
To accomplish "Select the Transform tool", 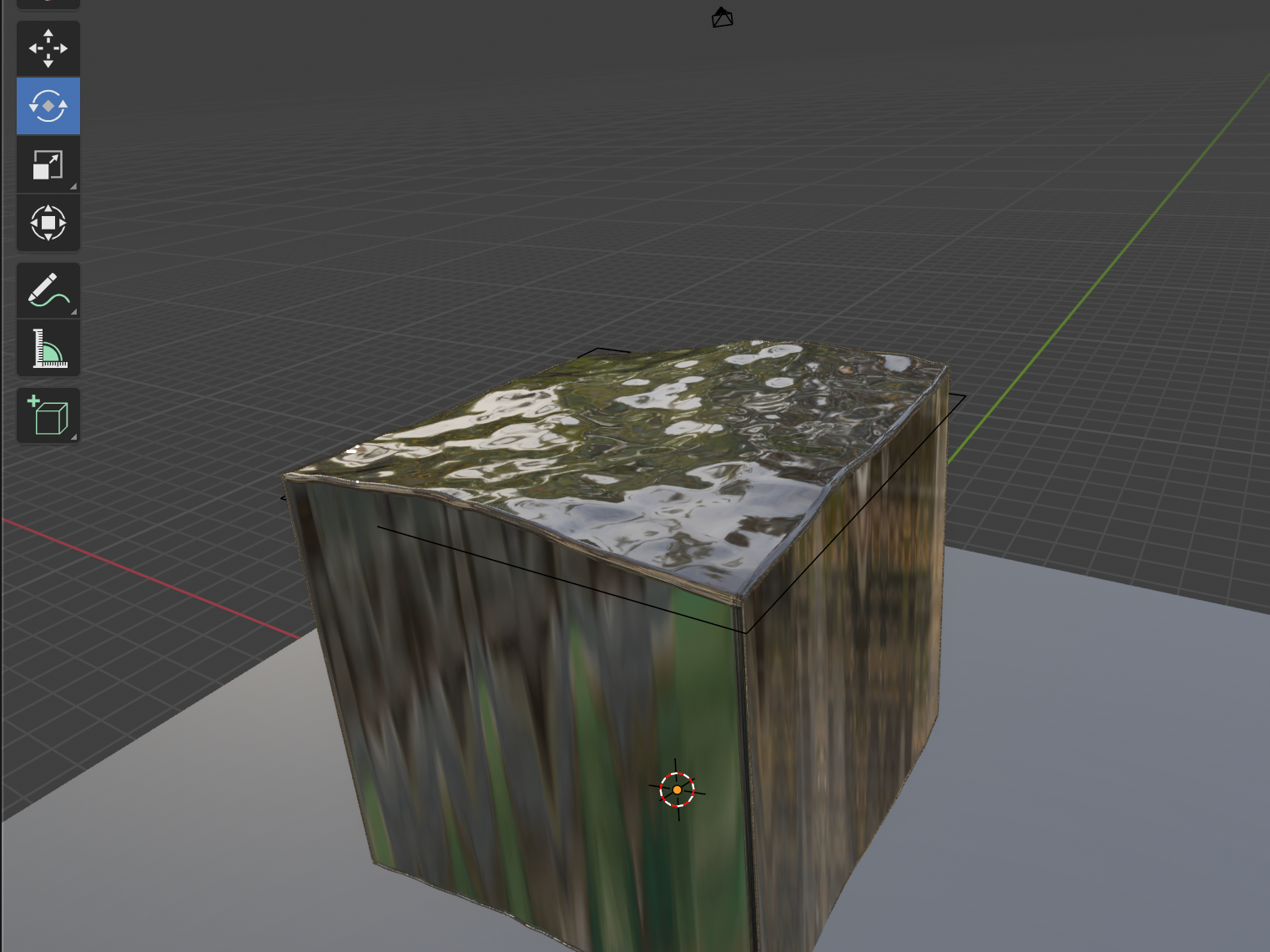I will [x=48, y=223].
